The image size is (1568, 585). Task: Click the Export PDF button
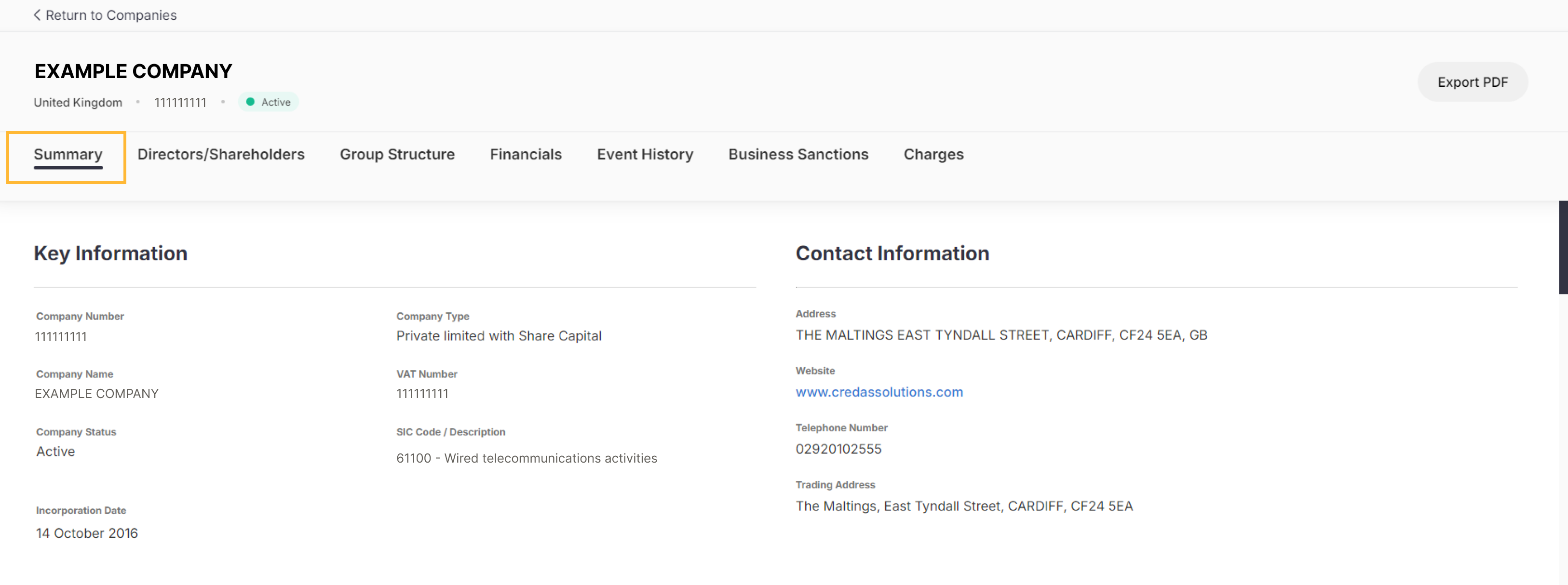point(1472,82)
